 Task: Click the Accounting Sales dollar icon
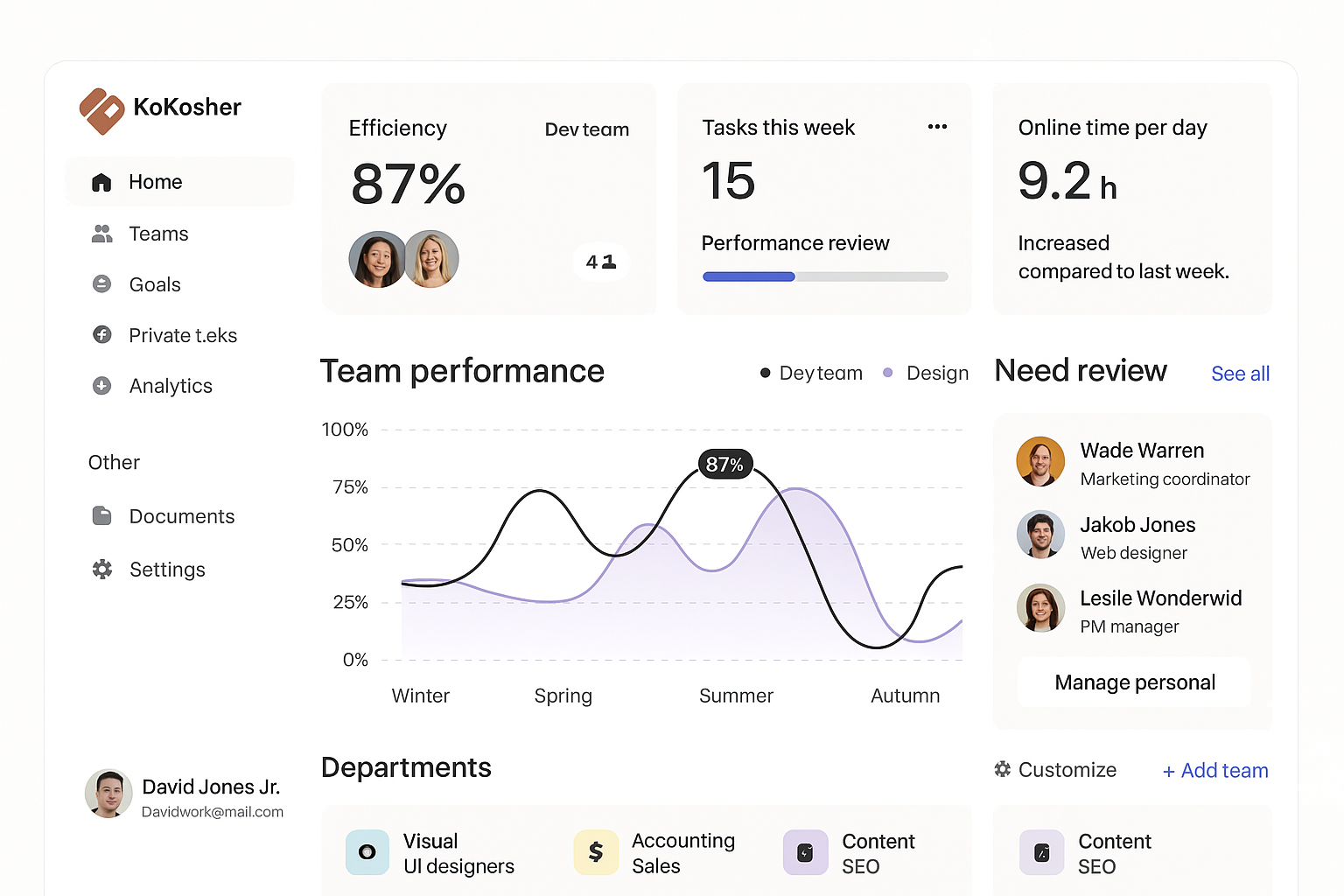point(596,852)
